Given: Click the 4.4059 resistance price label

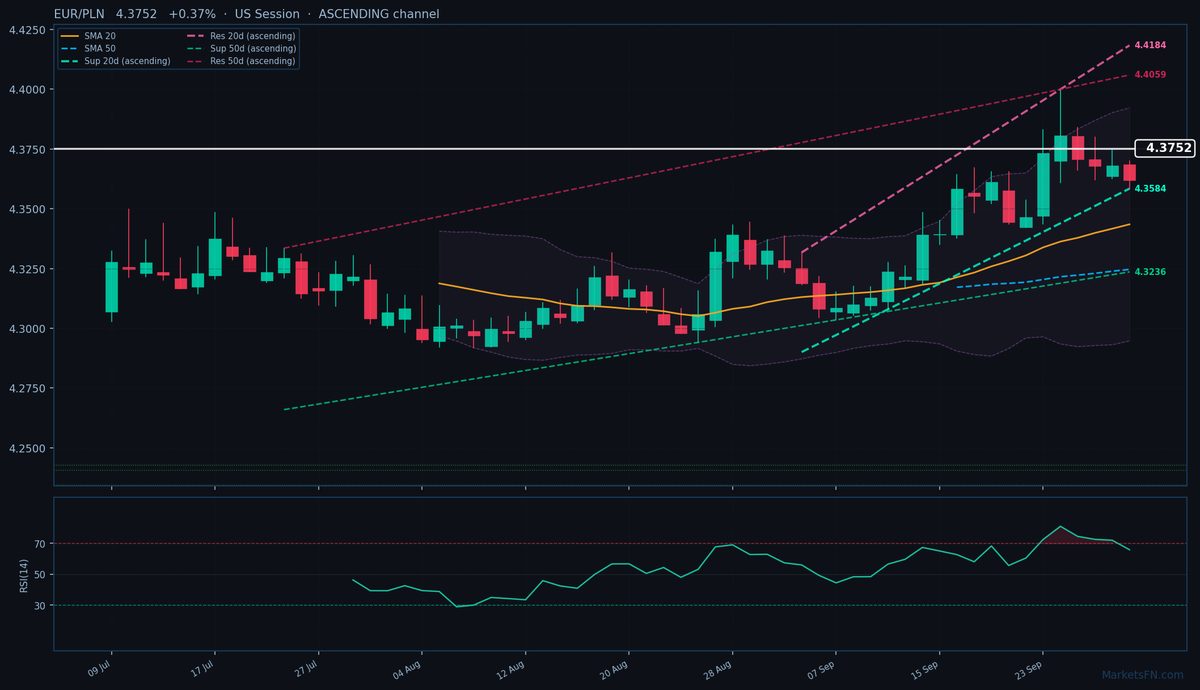Looking at the screenshot, I should 1150,75.
